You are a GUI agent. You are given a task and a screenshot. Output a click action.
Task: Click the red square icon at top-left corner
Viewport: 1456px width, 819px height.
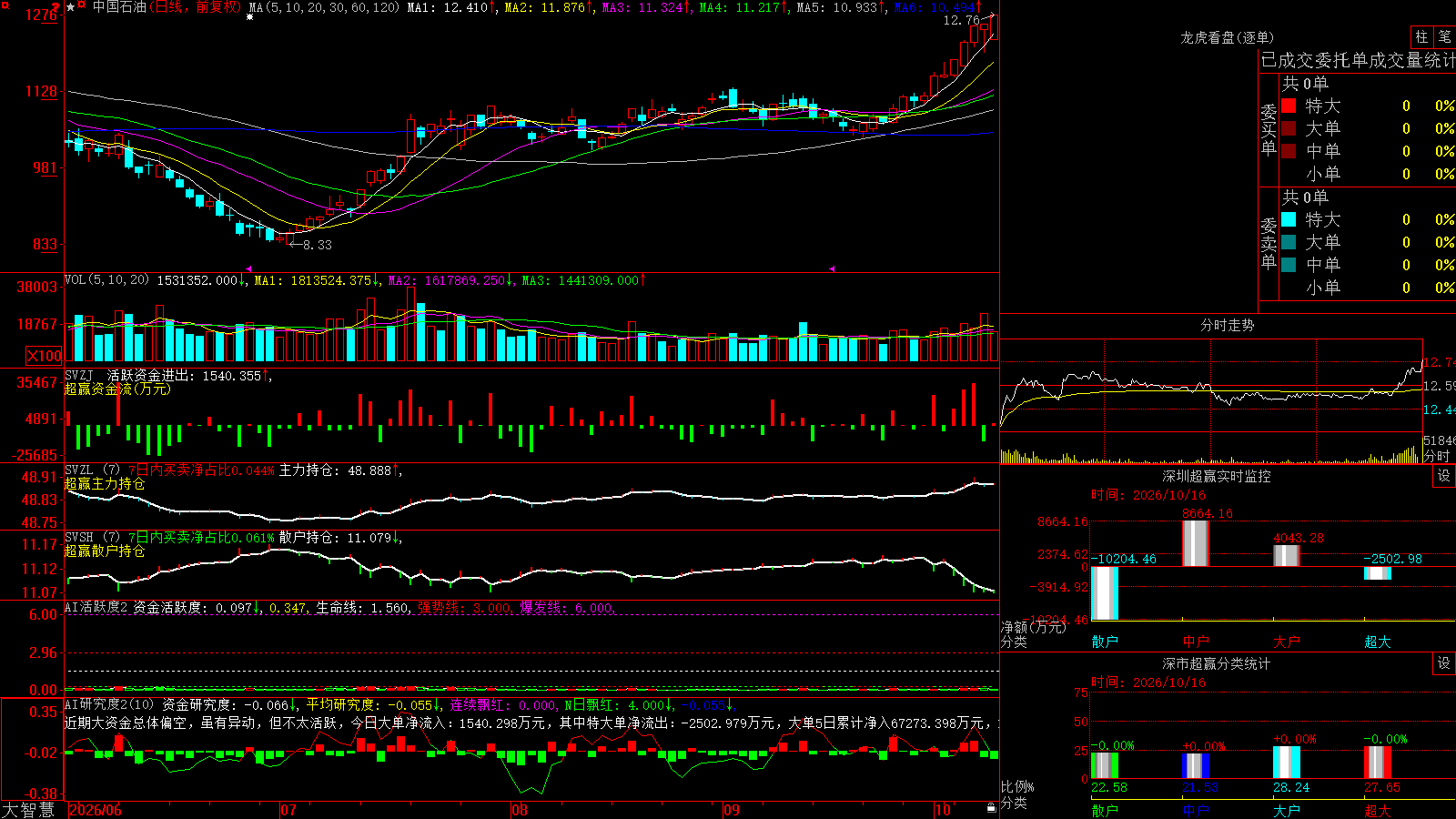point(4,4)
